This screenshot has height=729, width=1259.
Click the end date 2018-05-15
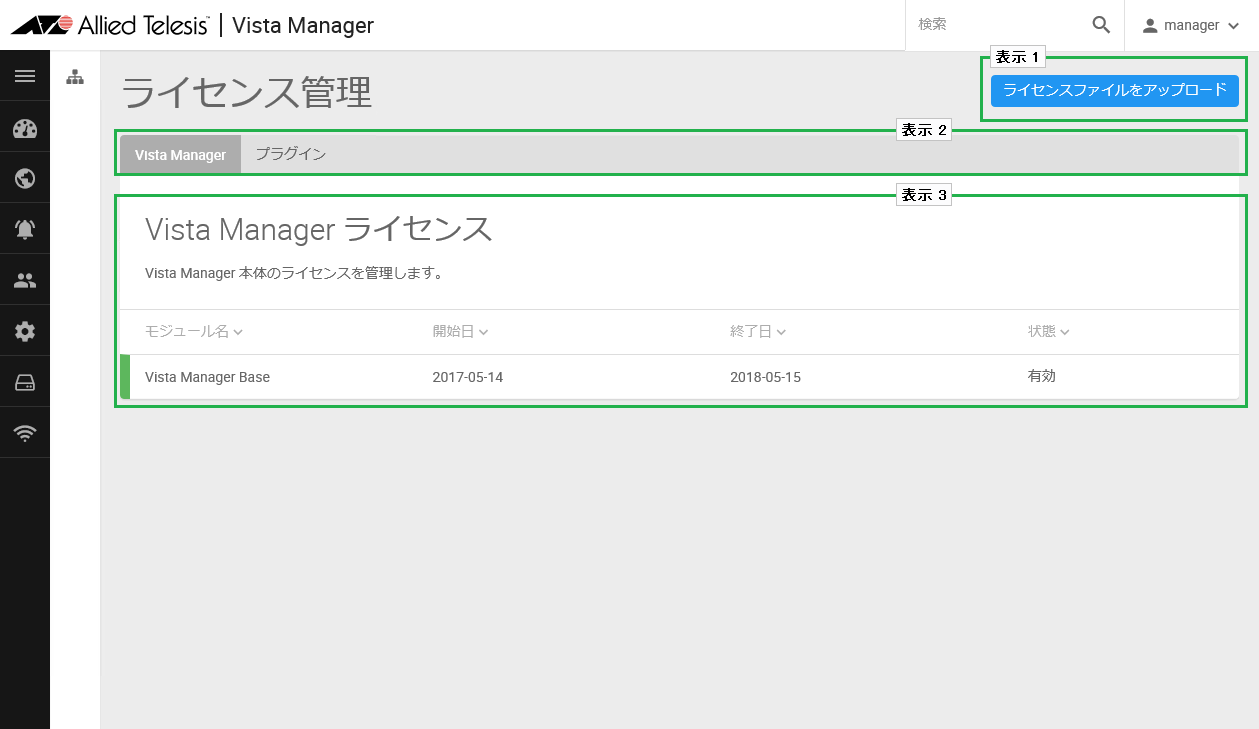click(766, 377)
